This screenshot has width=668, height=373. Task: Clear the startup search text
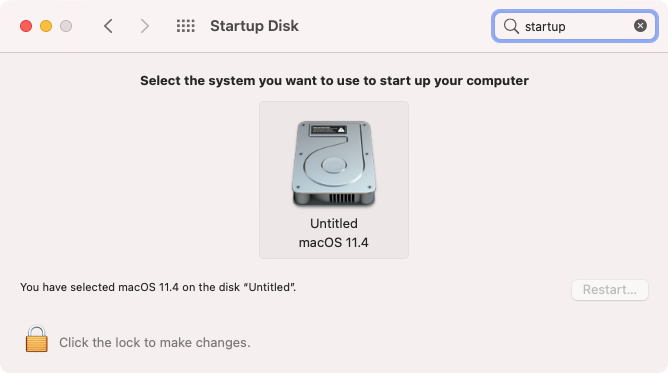(x=640, y=26)
